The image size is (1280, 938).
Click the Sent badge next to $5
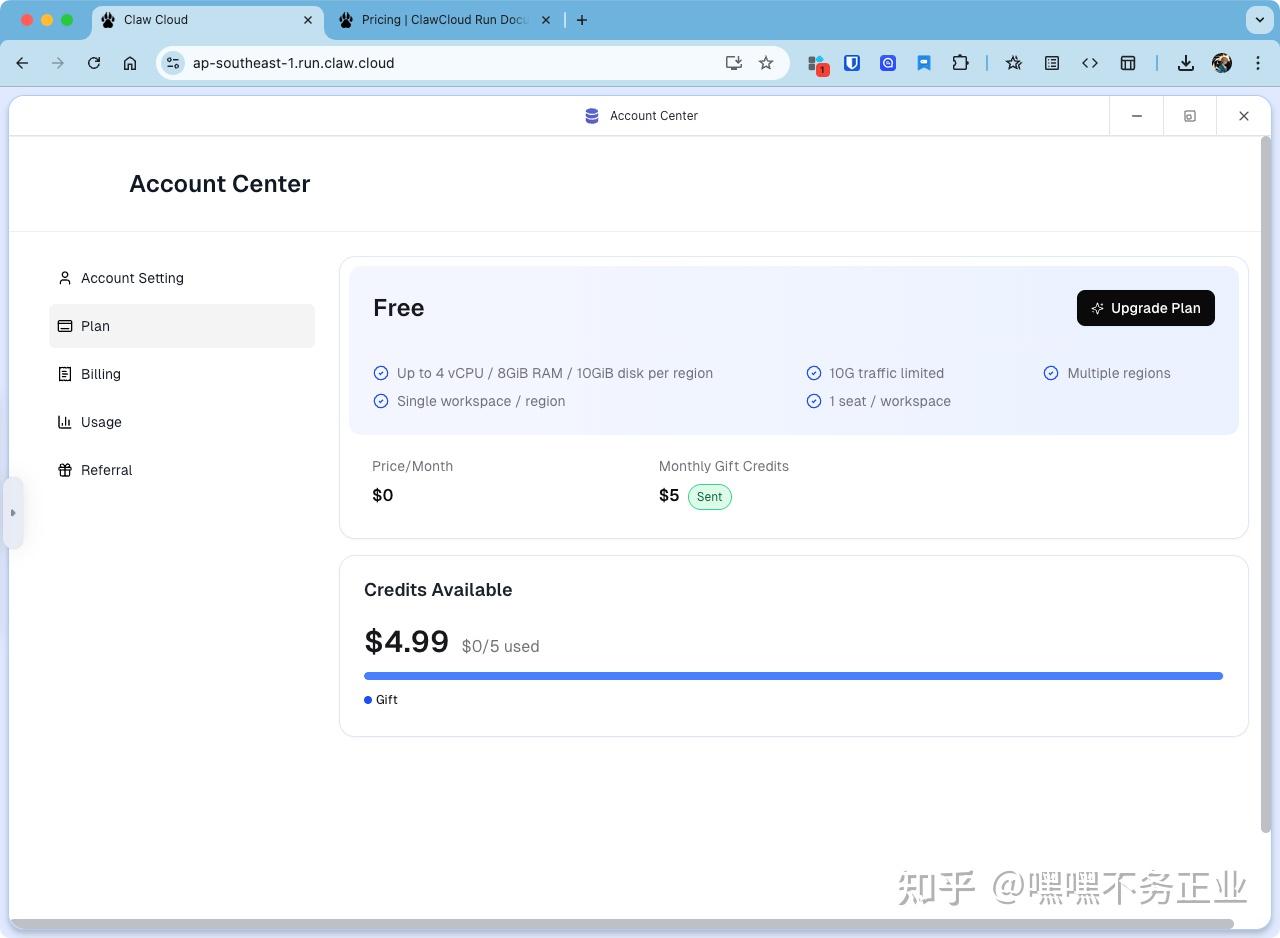point(709,496)
